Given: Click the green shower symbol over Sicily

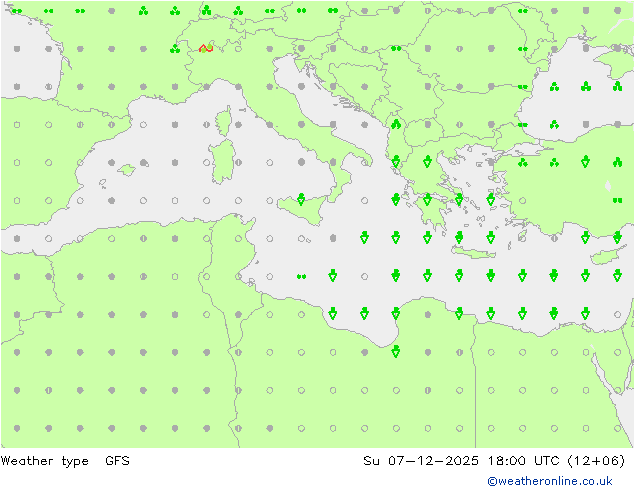Looking at the screenshot, I should (301, 199).
